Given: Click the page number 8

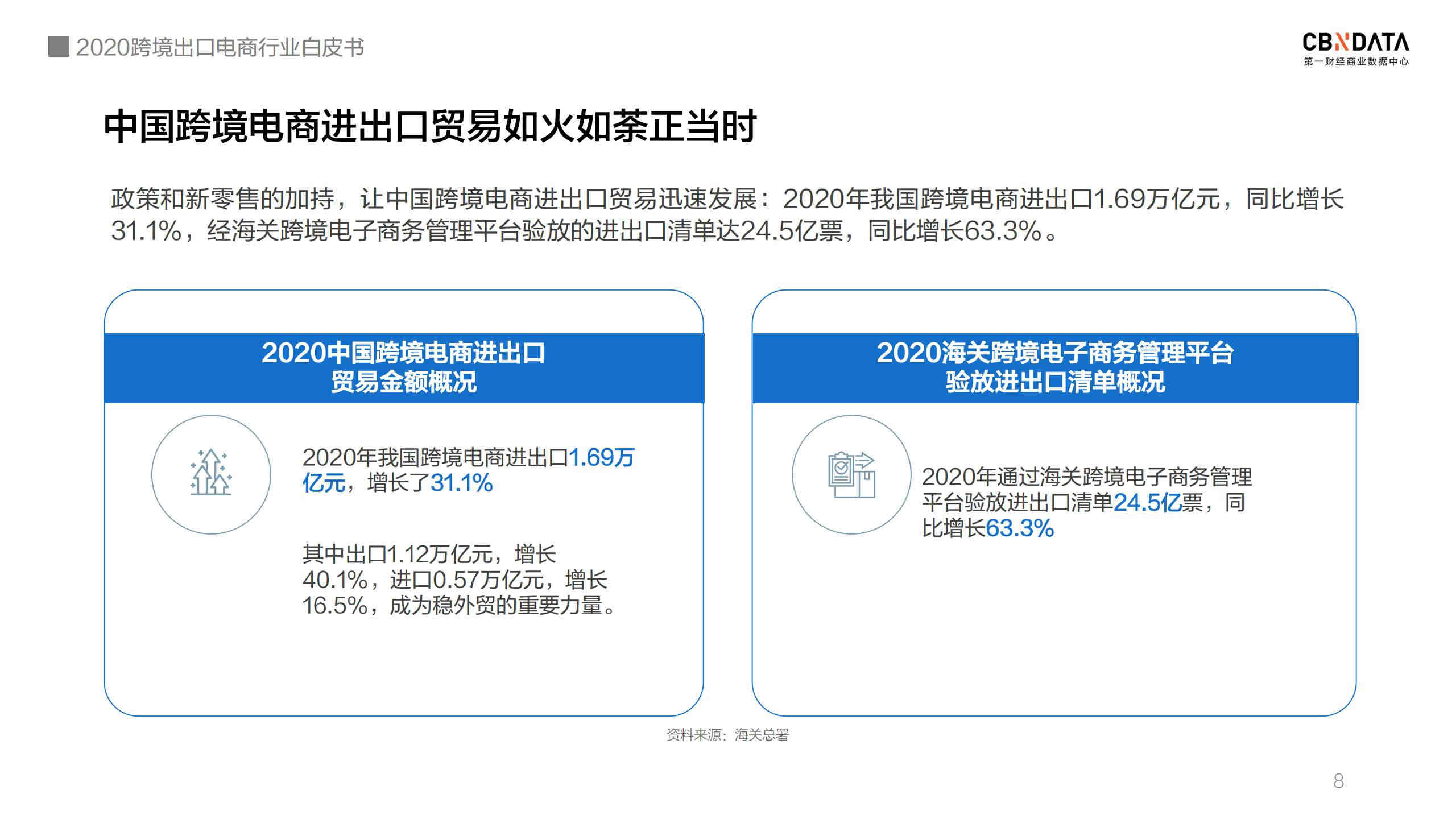Looking at the screenshot, I should pyautogui.click(x=1339, y=781).
